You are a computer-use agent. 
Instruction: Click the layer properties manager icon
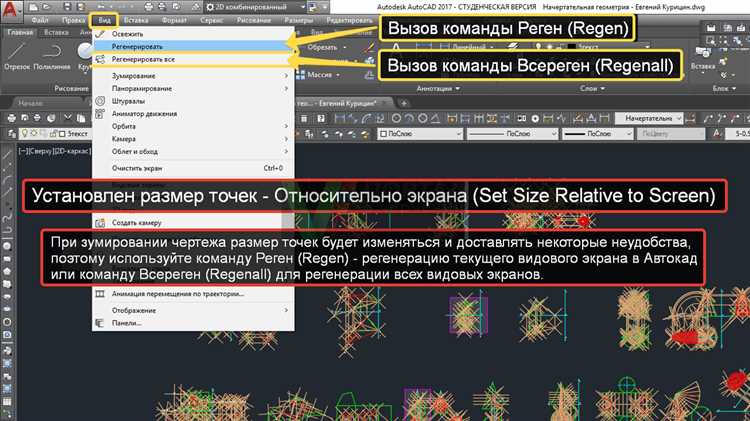(11, 133)
